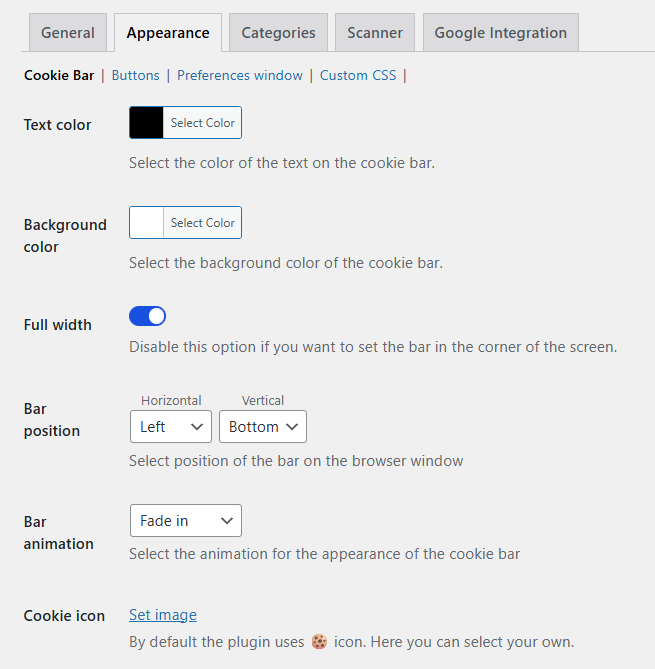The height and width of the screenshot is (669, 655).
Task: Click the Fade in dropdown chevron
Action: [x=227, y=521]
